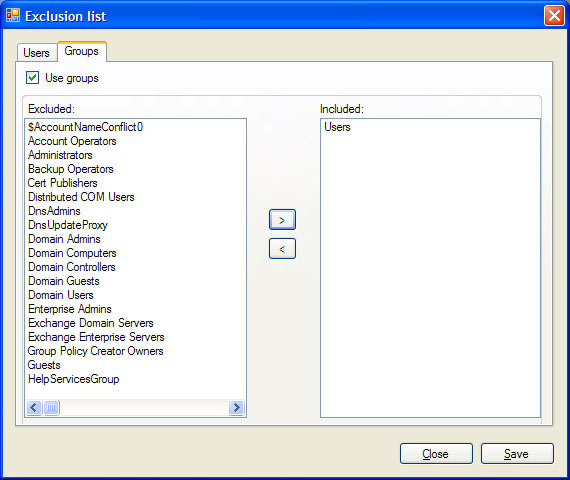Choose Exchange Domain Servers group
570x480 pixels.
coord(91,323)
